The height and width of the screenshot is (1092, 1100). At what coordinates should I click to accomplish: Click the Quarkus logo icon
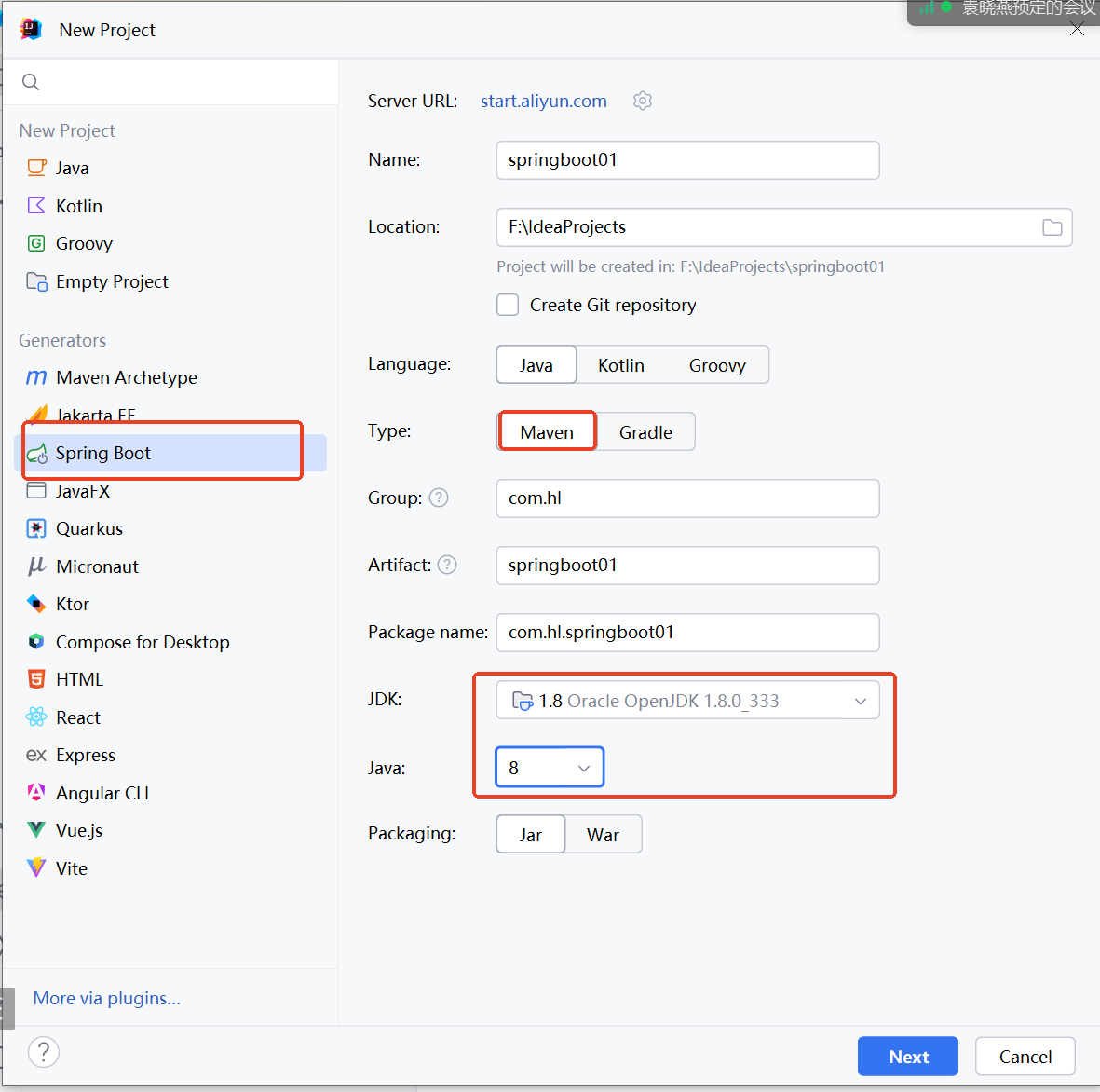click(x=36, y=528)
